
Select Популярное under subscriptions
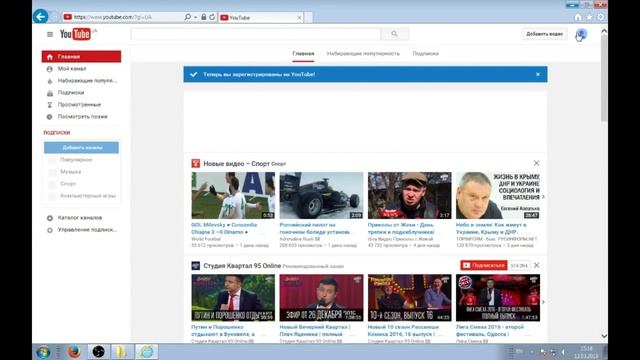pyautogui.click(x=76, y=160)
